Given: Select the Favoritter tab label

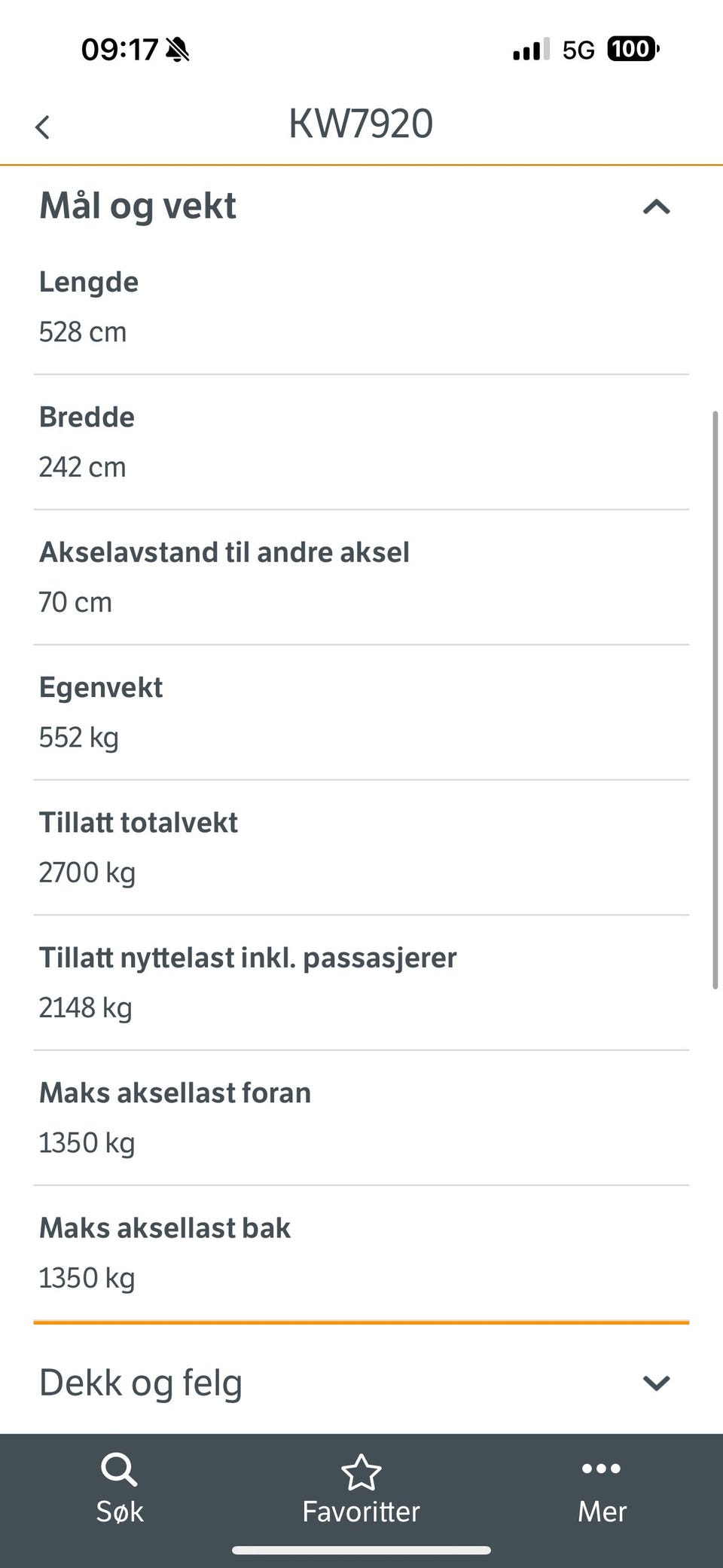Looking at the screenshot, I should point(361,1511).
